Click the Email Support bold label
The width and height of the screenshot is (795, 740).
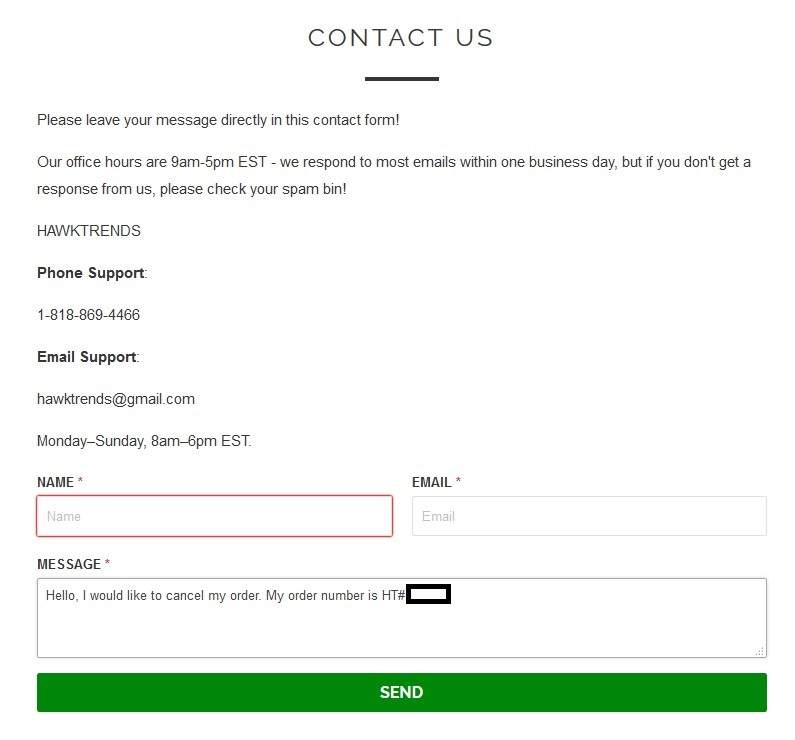(86, 357)
